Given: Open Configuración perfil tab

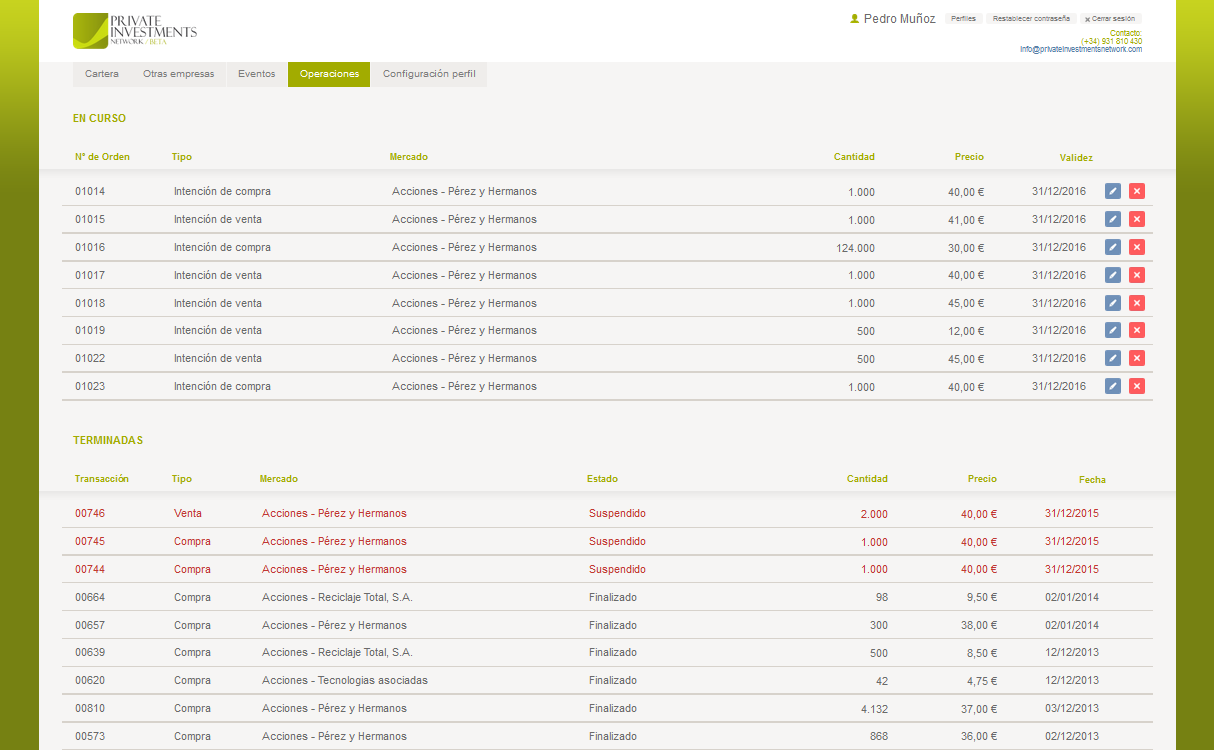Looking at the screenshot, I should pyautogui.click(x=429, y=74).
